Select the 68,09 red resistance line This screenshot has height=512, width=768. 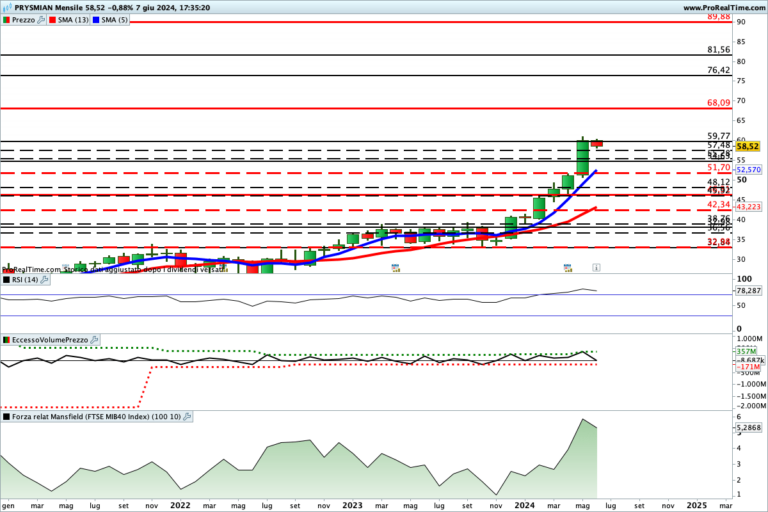pyautogui.click(x=400, y=107)
